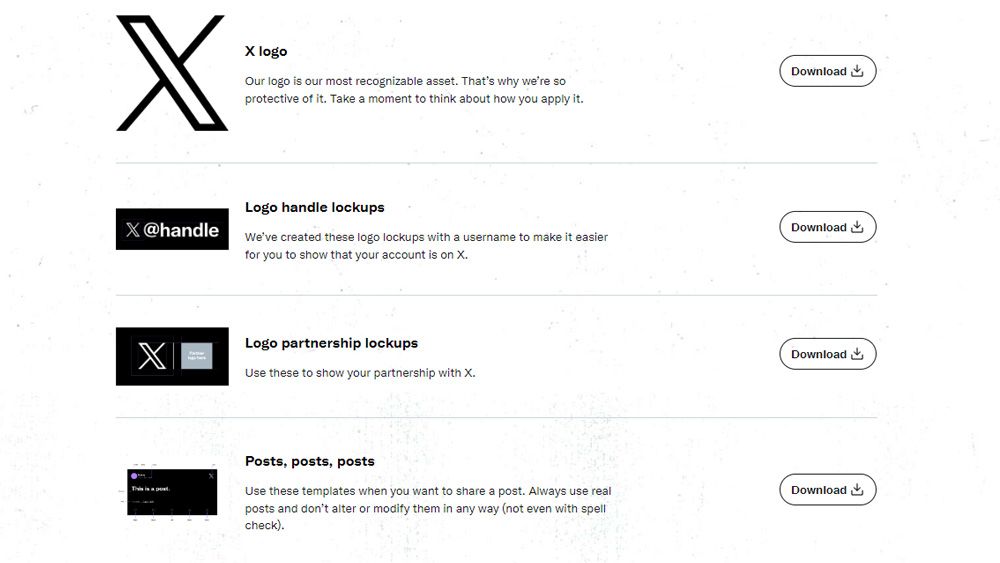Click the small X icon in the partnership lockup thumbnail
The image size is (1000, 563).
point(150,356)
